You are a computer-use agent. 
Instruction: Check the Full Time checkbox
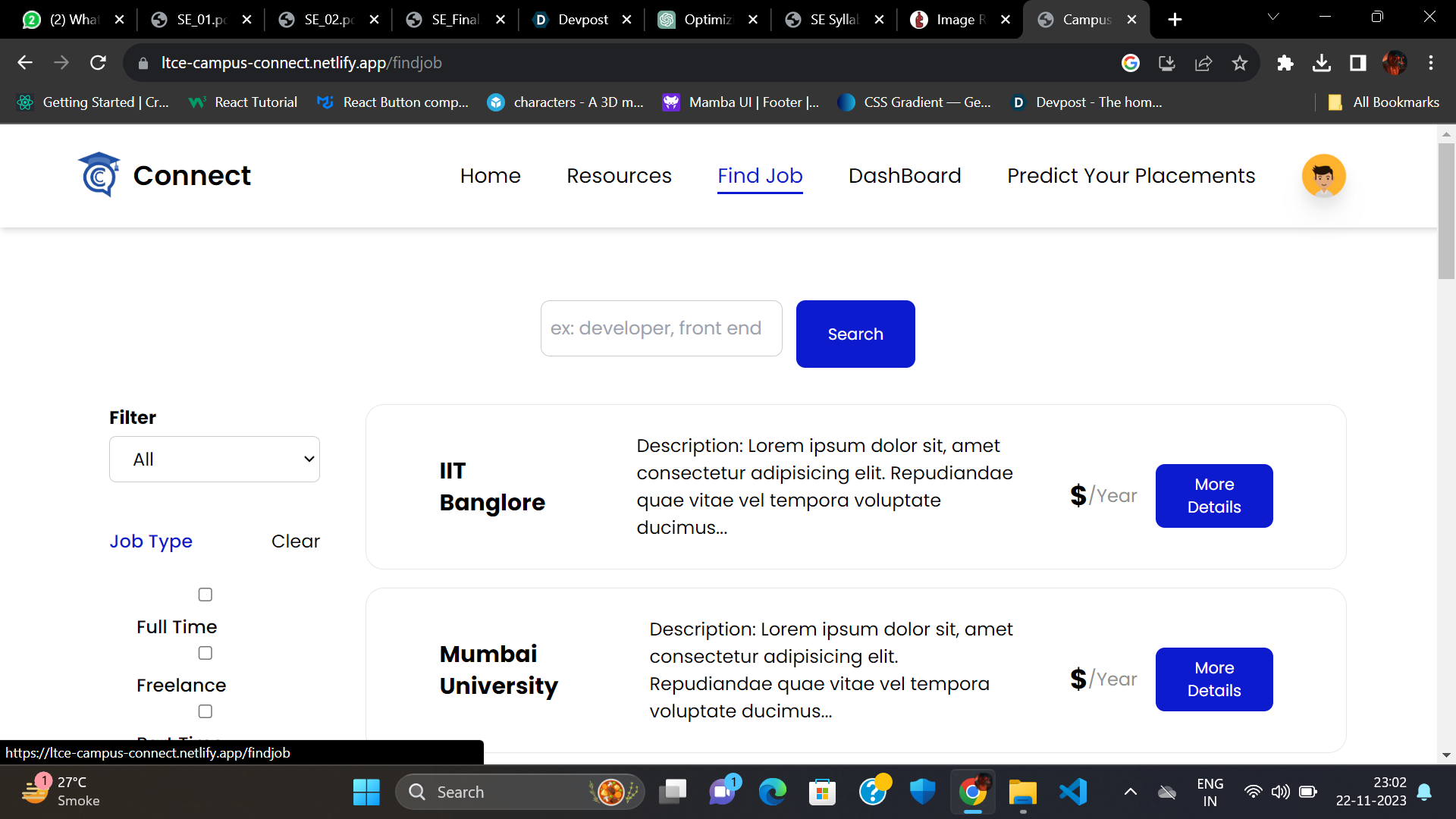pos(205,595)
